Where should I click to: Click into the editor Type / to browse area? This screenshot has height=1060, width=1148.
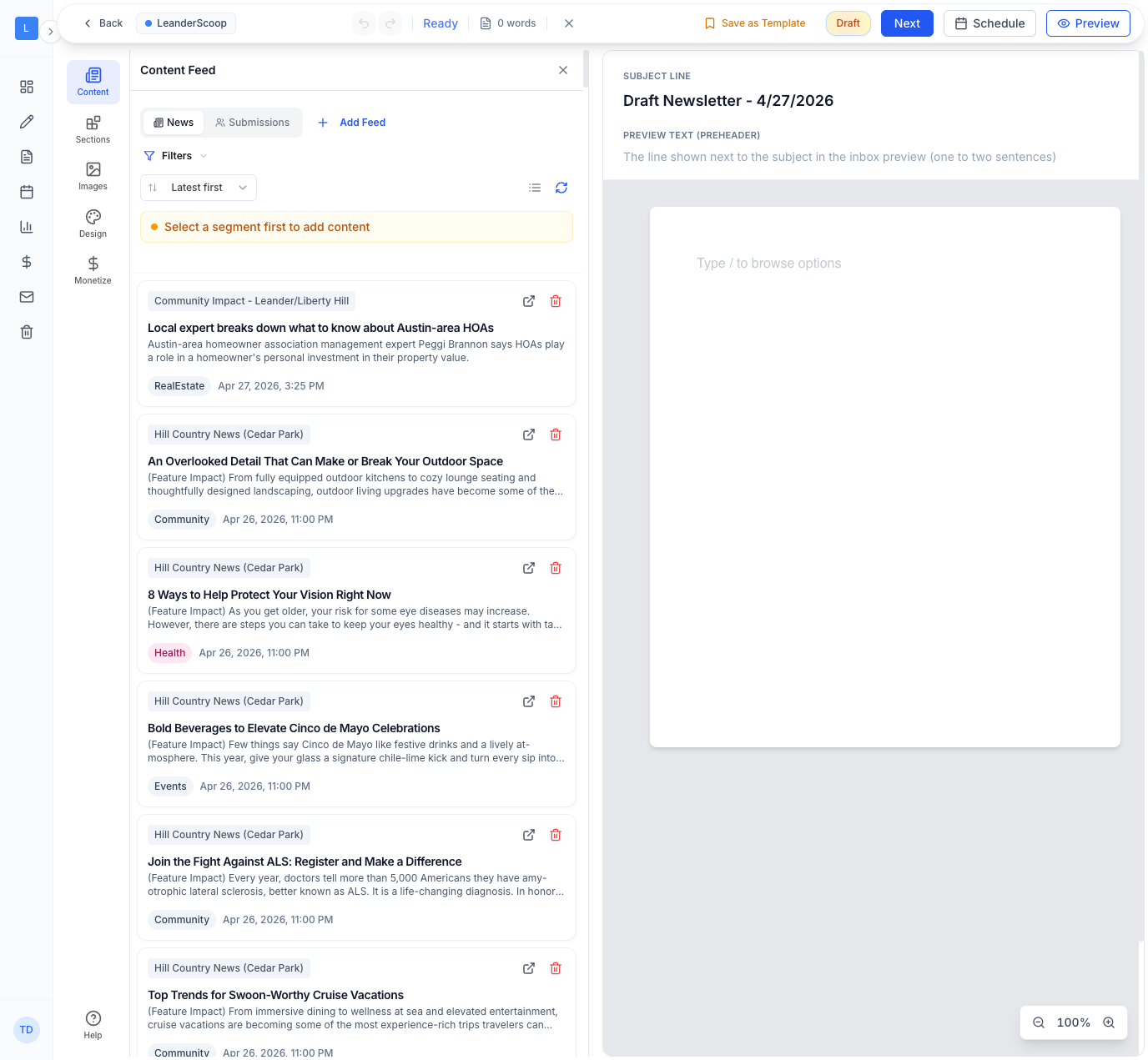(x=769, y=264)
